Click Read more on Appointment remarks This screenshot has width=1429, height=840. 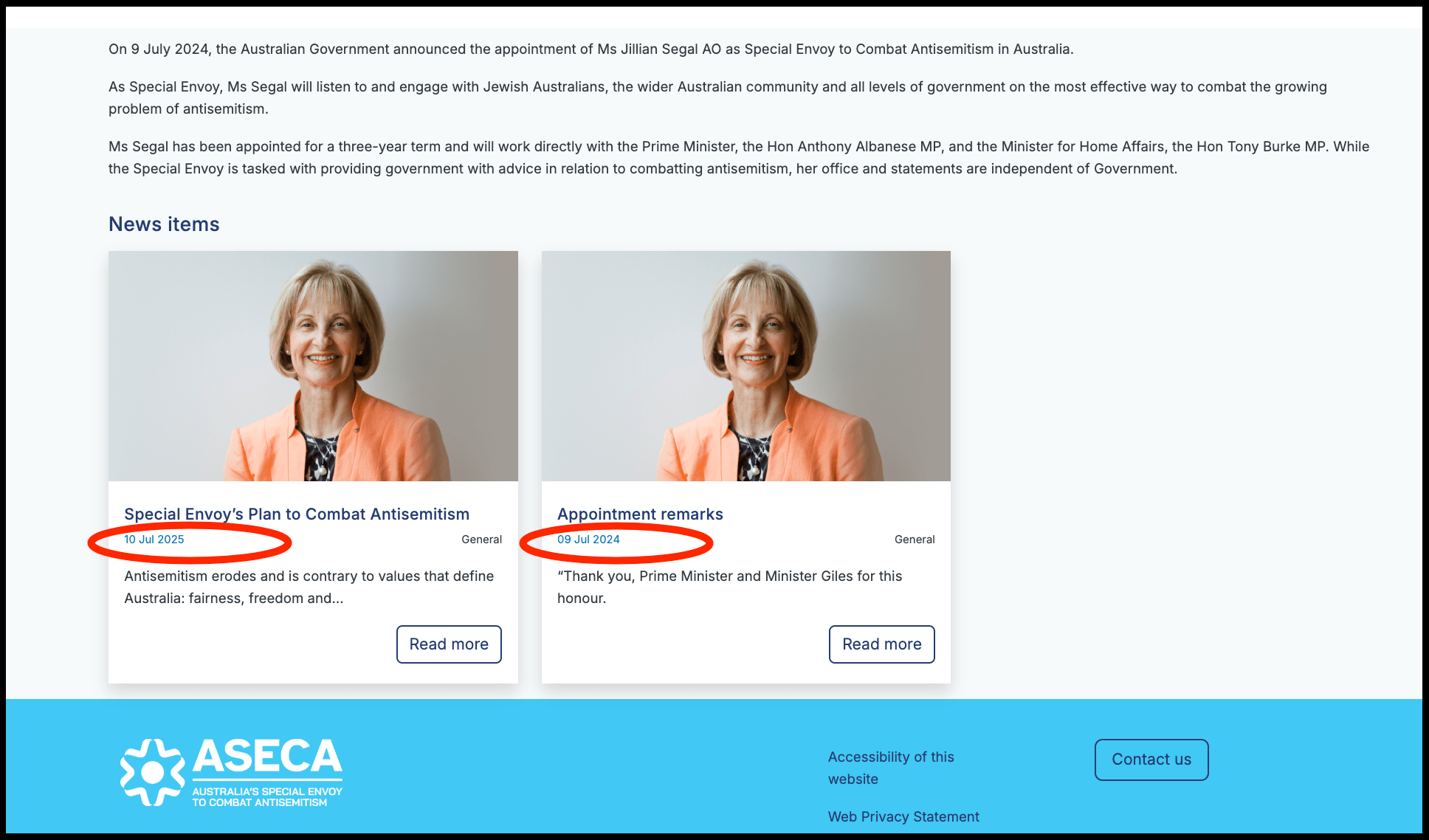(882, 644)
